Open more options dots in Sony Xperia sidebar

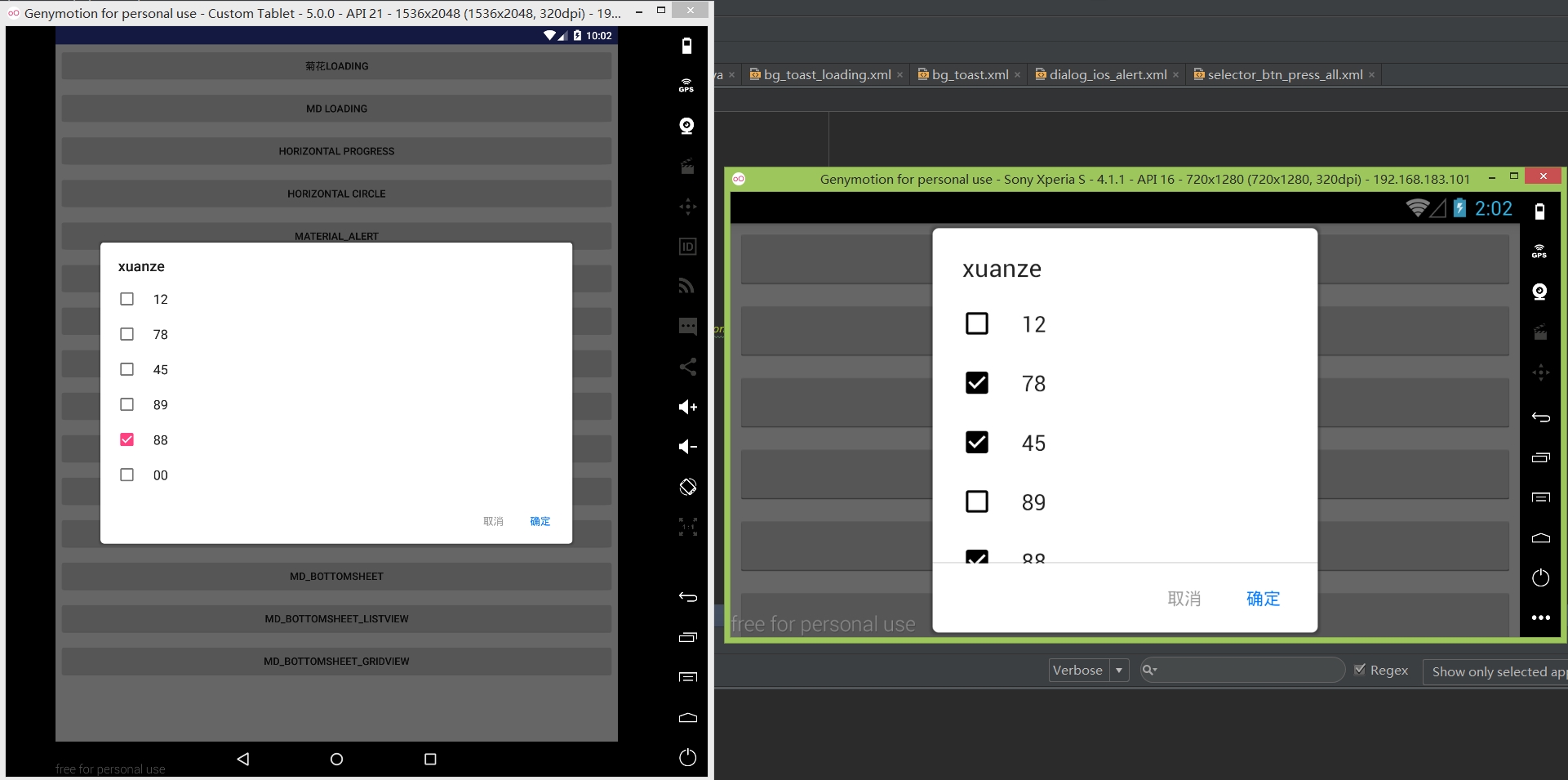tap(1540, 617)
